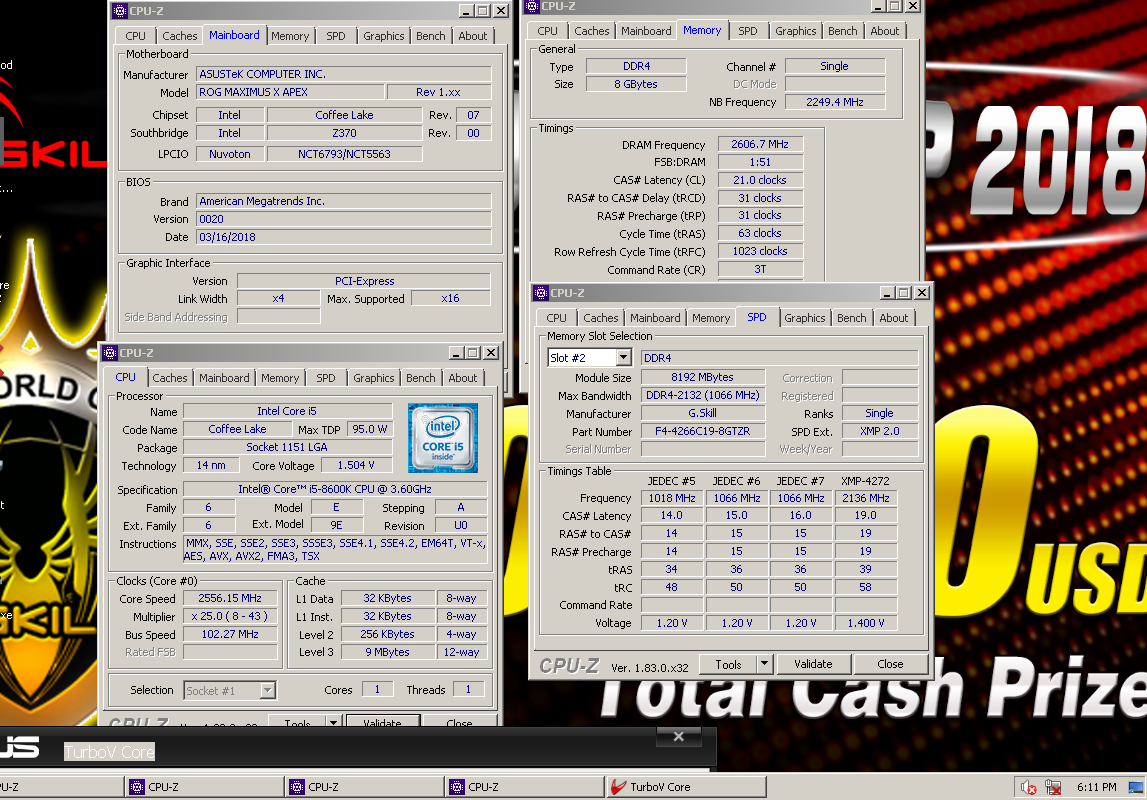Click the F4-4266C19-8GTZR part number field
The width and height of the screenshot is (1147, 800).
click(x=702, y=431)
